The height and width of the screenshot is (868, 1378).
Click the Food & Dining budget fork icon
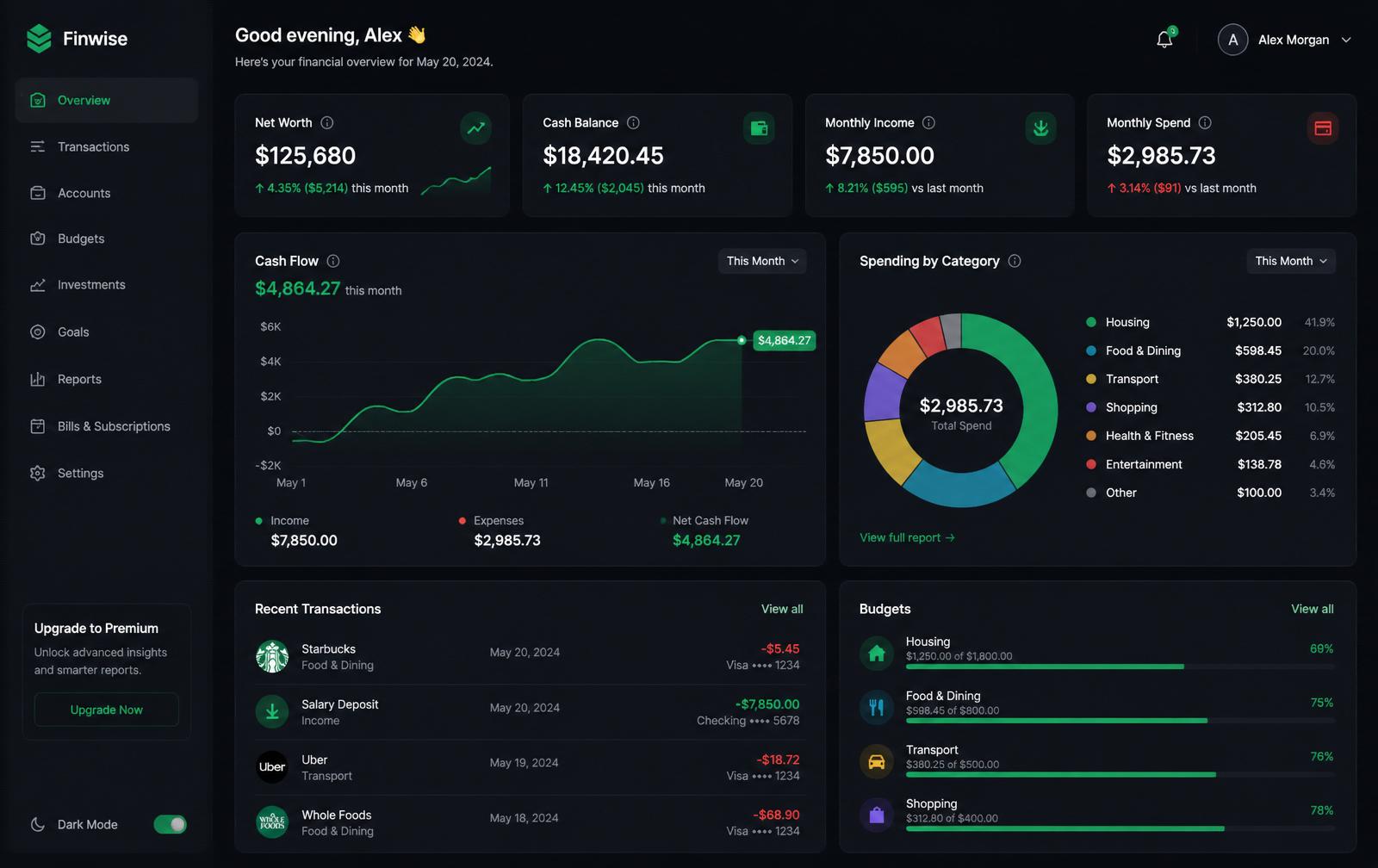coord(877,708)
